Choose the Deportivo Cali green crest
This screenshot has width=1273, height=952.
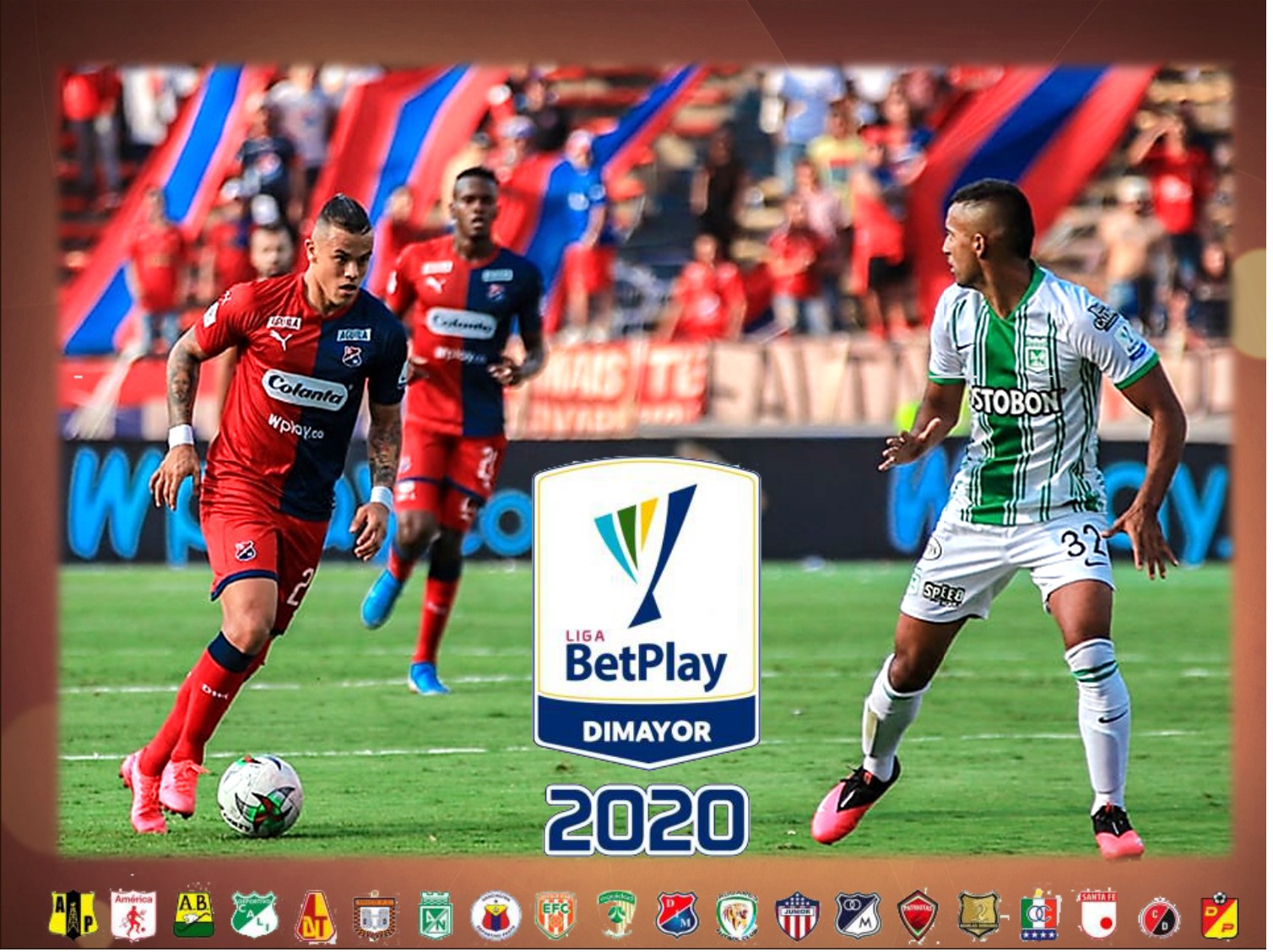[254, 915]
